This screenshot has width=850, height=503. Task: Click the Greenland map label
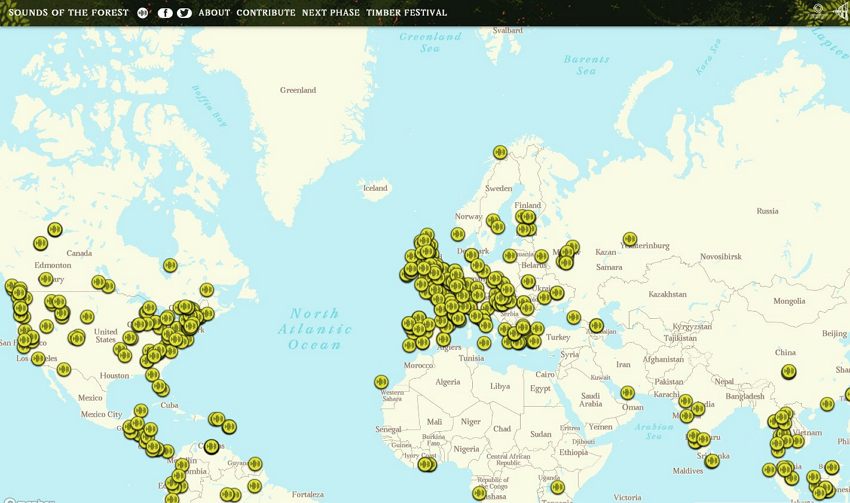(x=298, y=90)
